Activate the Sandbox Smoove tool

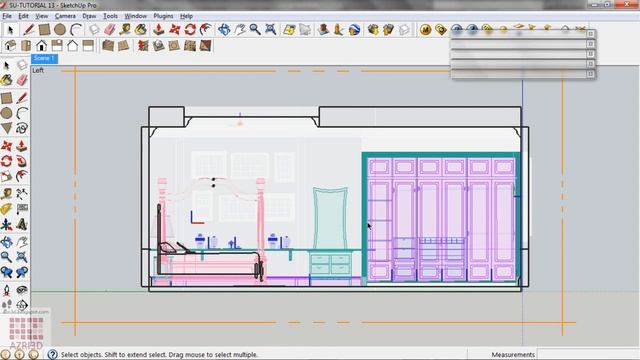143,46
